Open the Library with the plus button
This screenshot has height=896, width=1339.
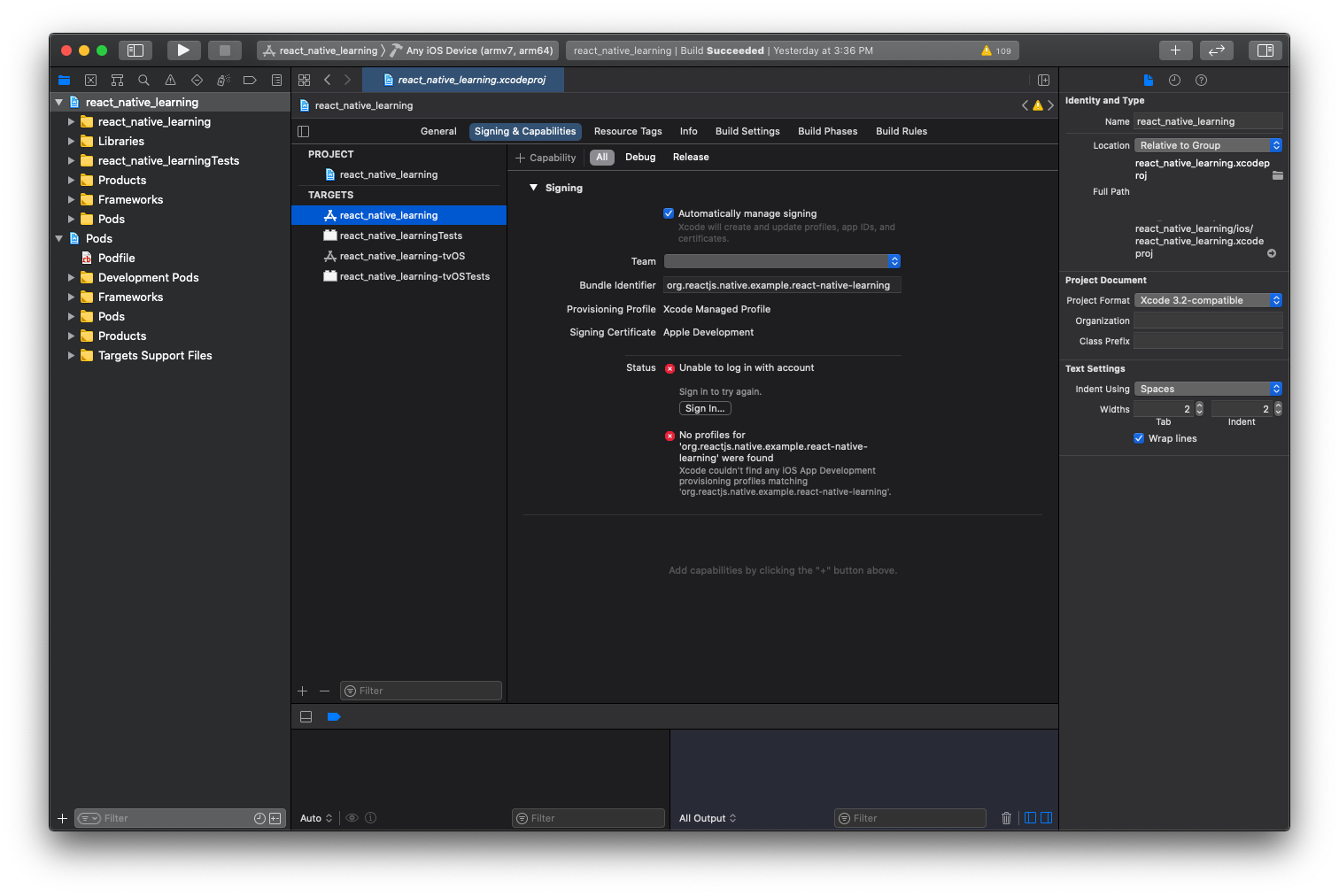point(1175,50)
